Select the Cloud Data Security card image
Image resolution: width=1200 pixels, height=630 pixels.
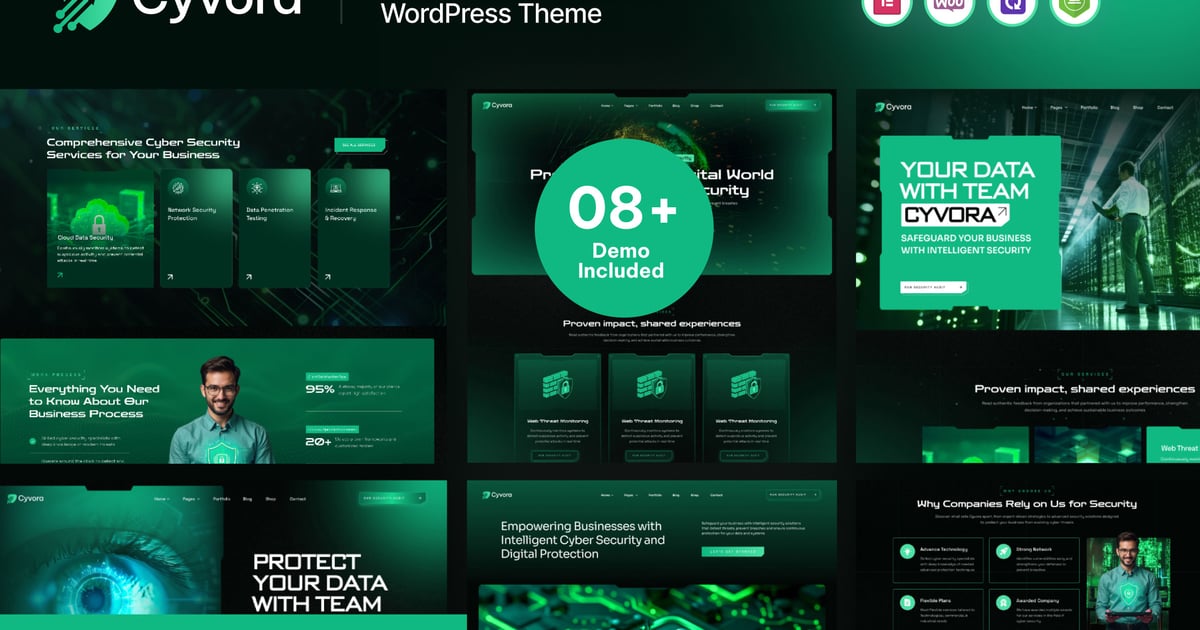(100, 204)
